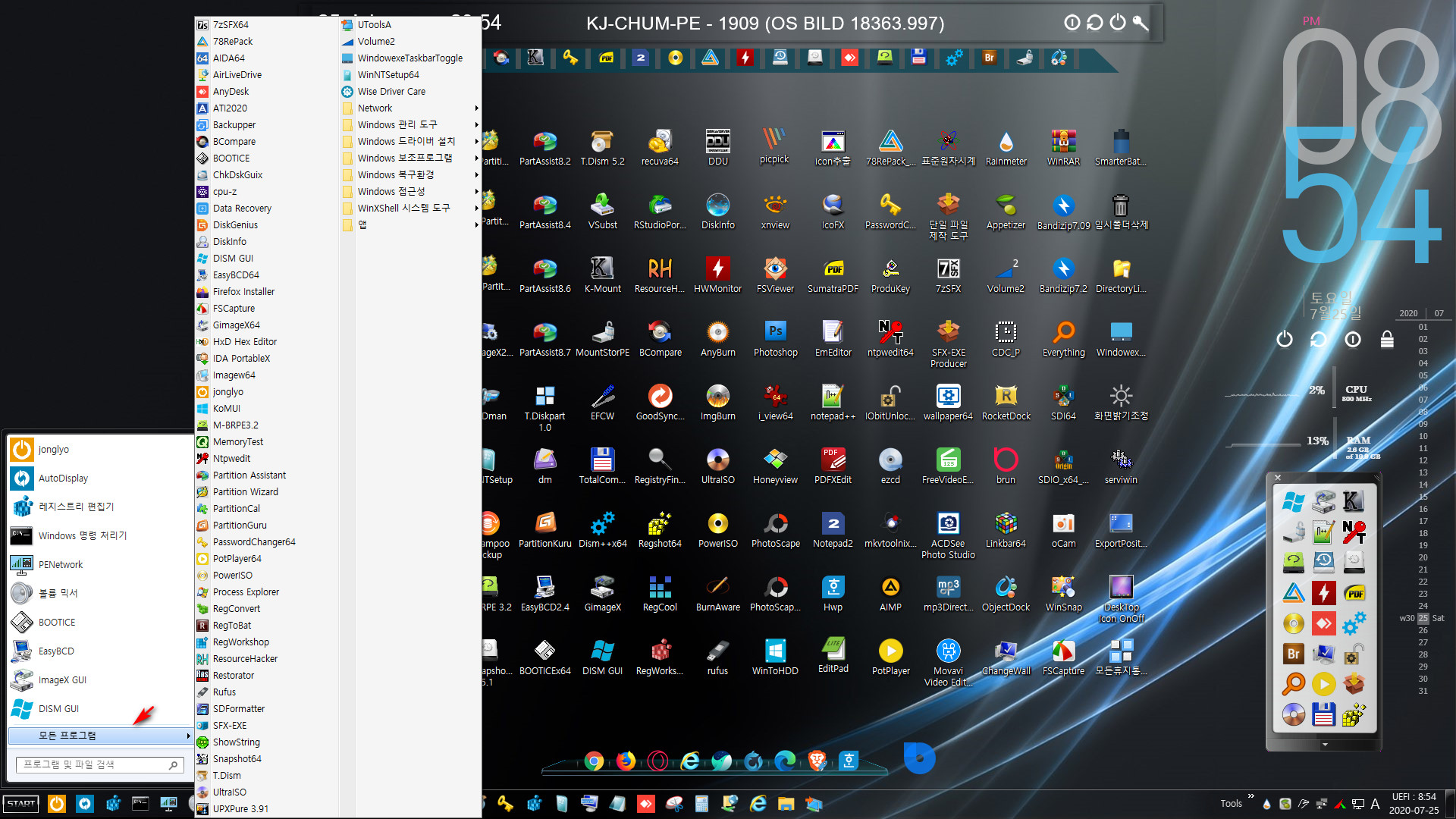Expand the Windows 접근성 submenu
The height and width of the screenshot is (819, 1456).
coord(410,192)
